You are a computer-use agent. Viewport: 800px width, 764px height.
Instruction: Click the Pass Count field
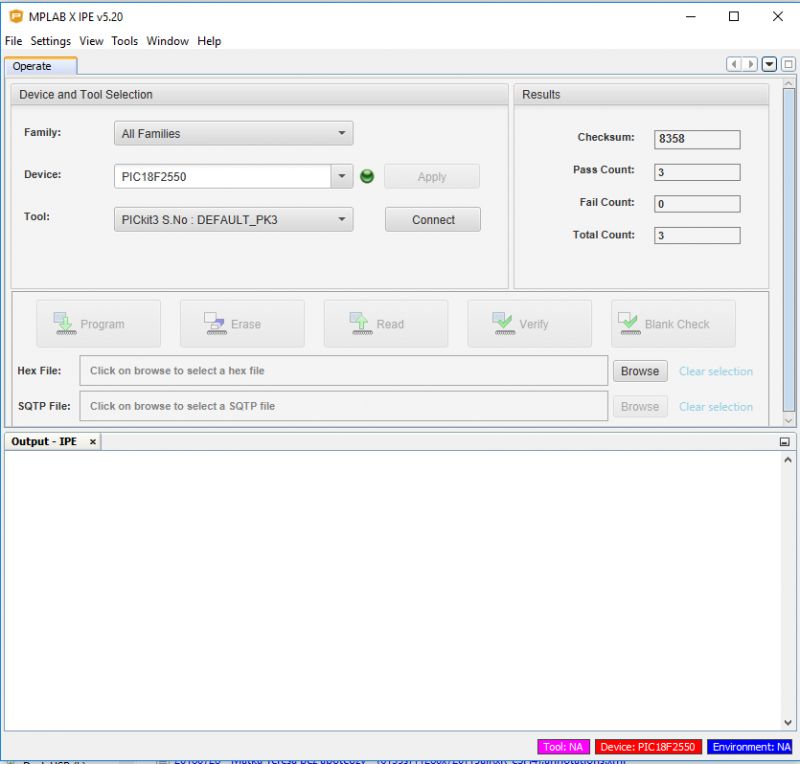[697, 172]
